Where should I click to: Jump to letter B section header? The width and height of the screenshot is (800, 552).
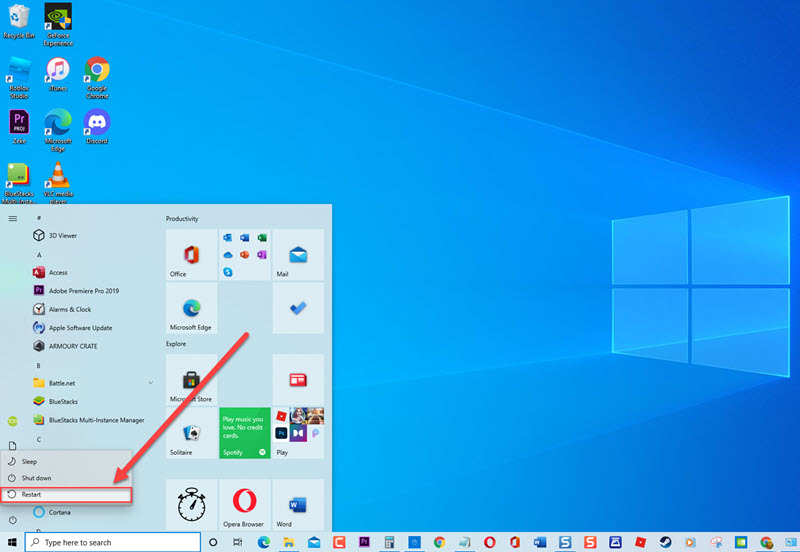38,365
